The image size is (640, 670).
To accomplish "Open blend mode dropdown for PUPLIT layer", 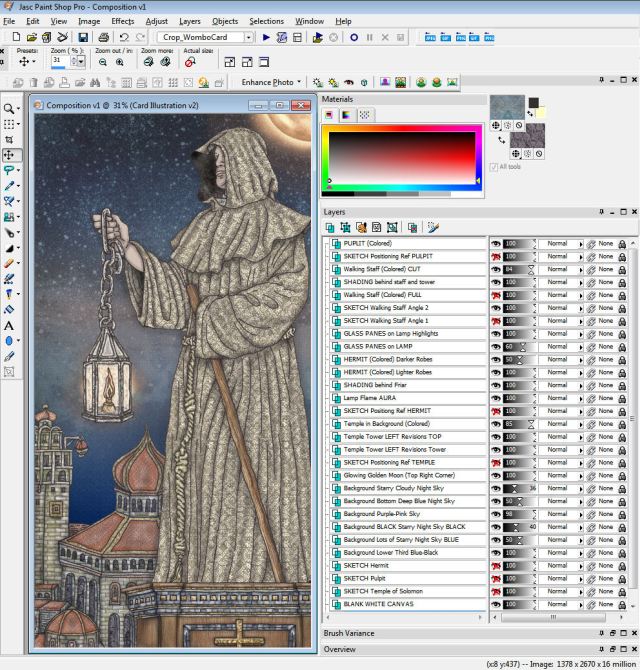I will (581, 243).
